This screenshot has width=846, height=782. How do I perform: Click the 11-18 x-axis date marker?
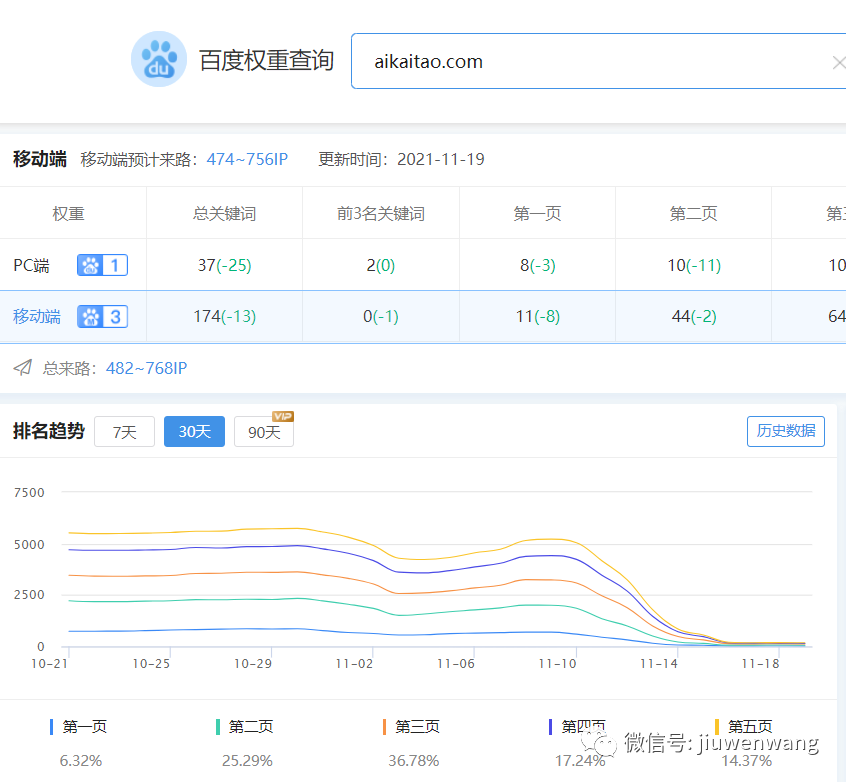coord(760,664)
